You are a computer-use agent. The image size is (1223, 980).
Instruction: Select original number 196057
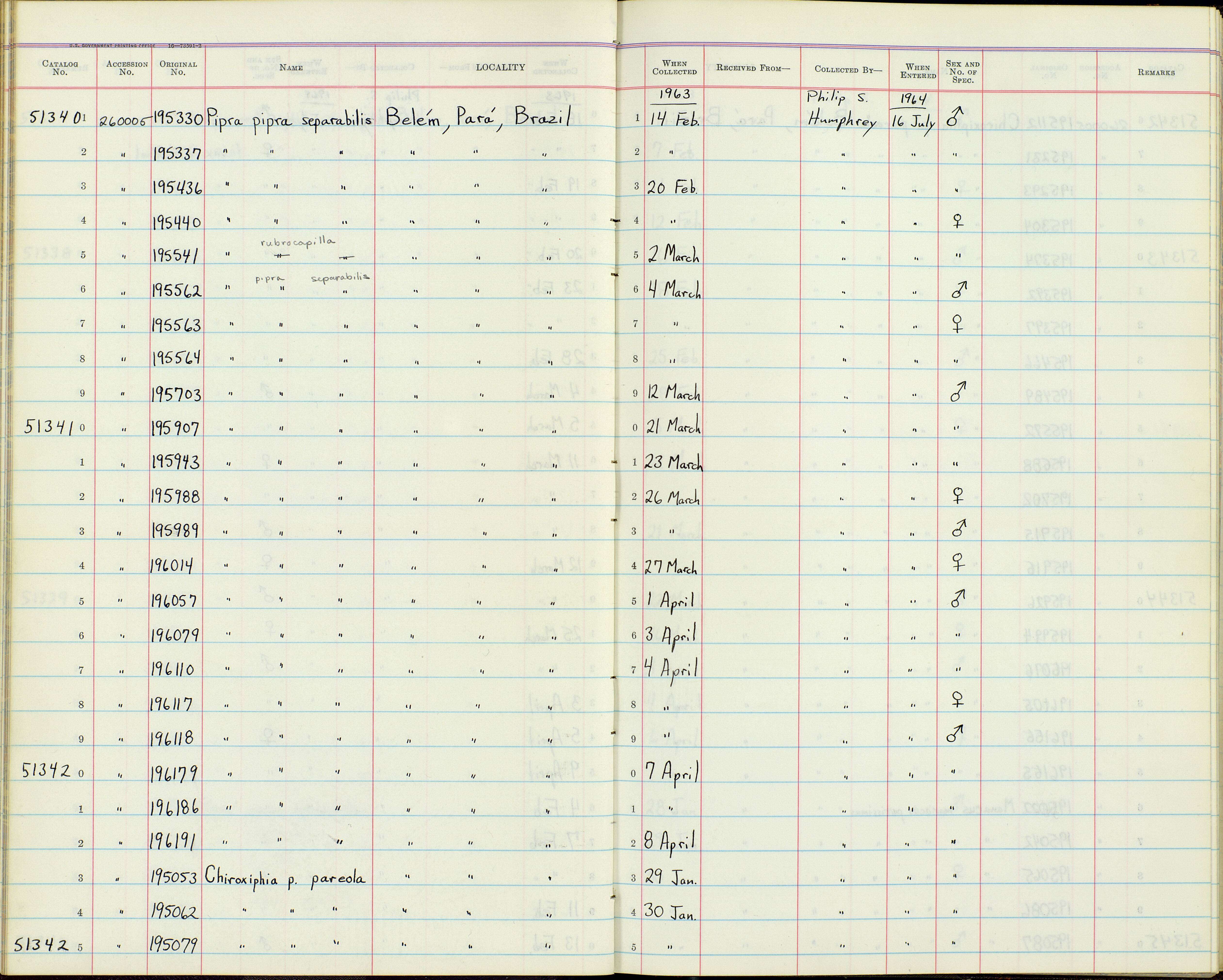[174, 600]
